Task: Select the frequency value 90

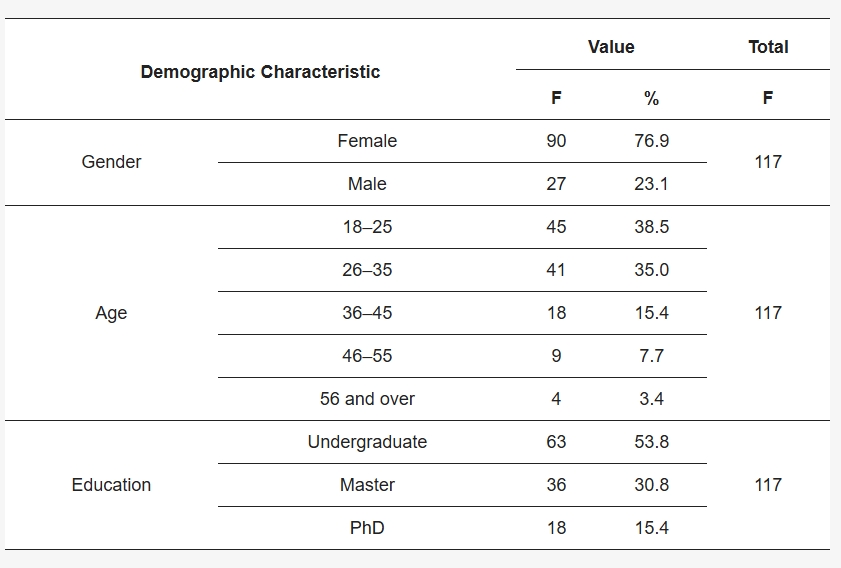Action: 556,141
